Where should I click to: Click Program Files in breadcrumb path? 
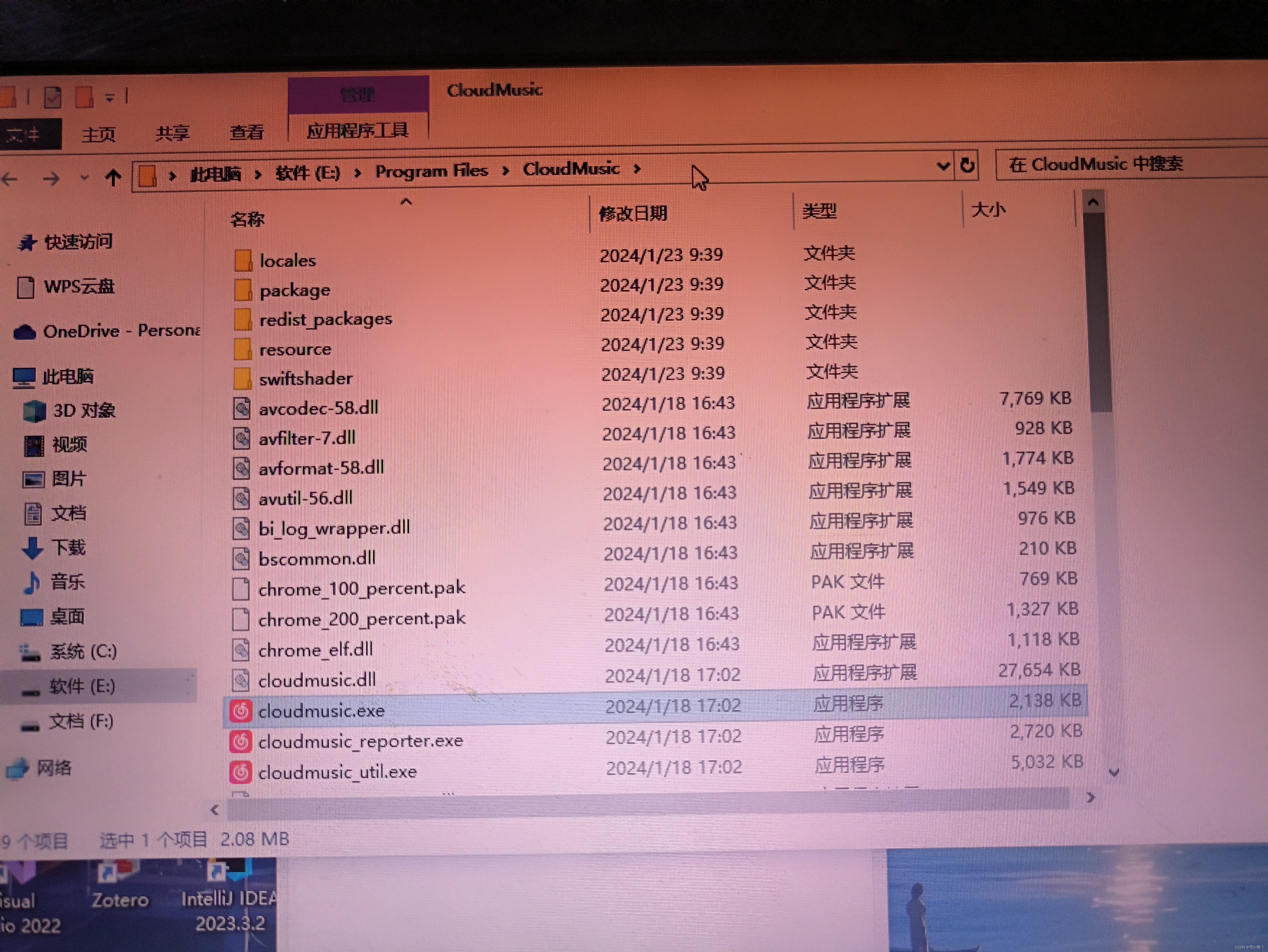tap(431, 171)
